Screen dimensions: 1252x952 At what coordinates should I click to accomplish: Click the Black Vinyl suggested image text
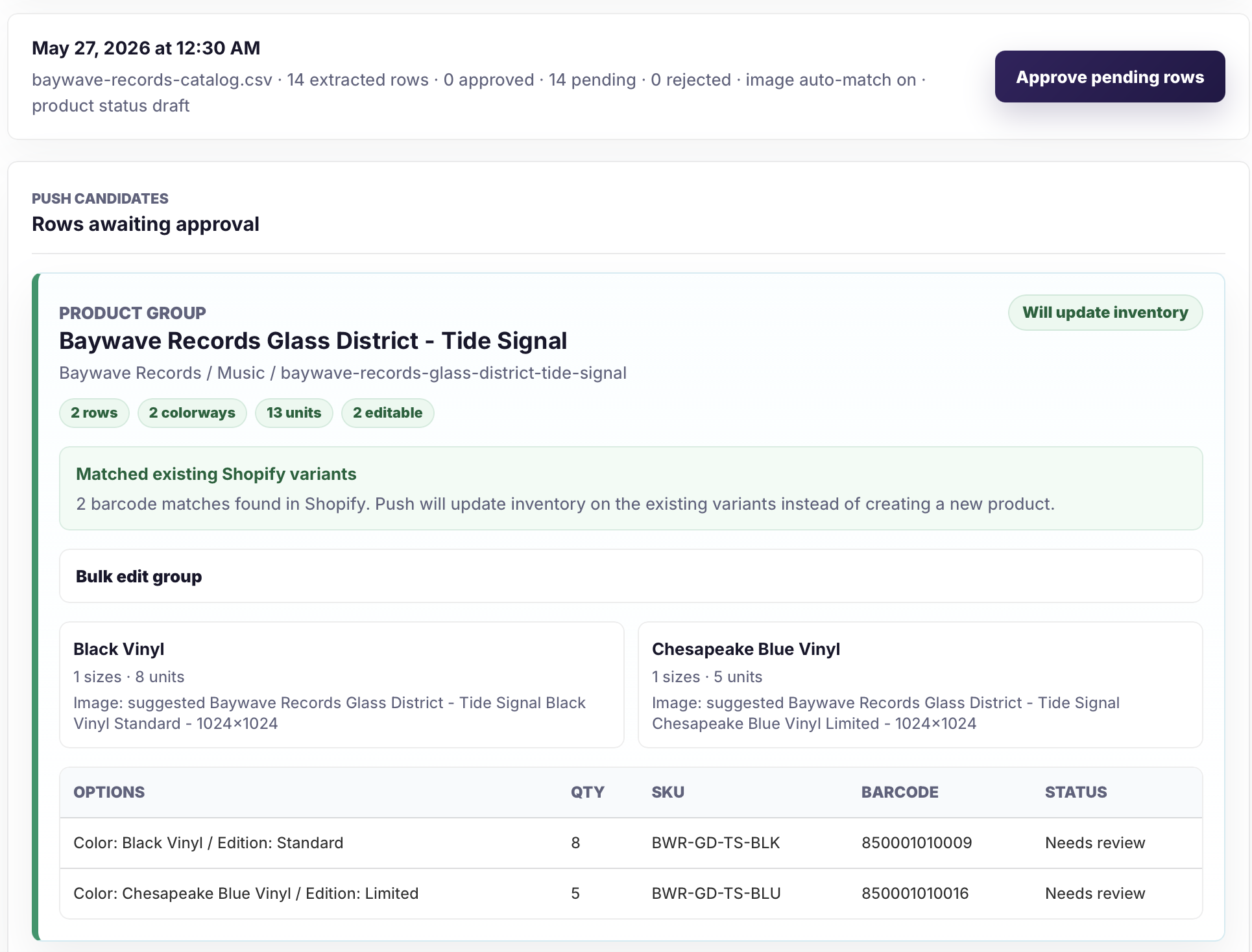330,713
